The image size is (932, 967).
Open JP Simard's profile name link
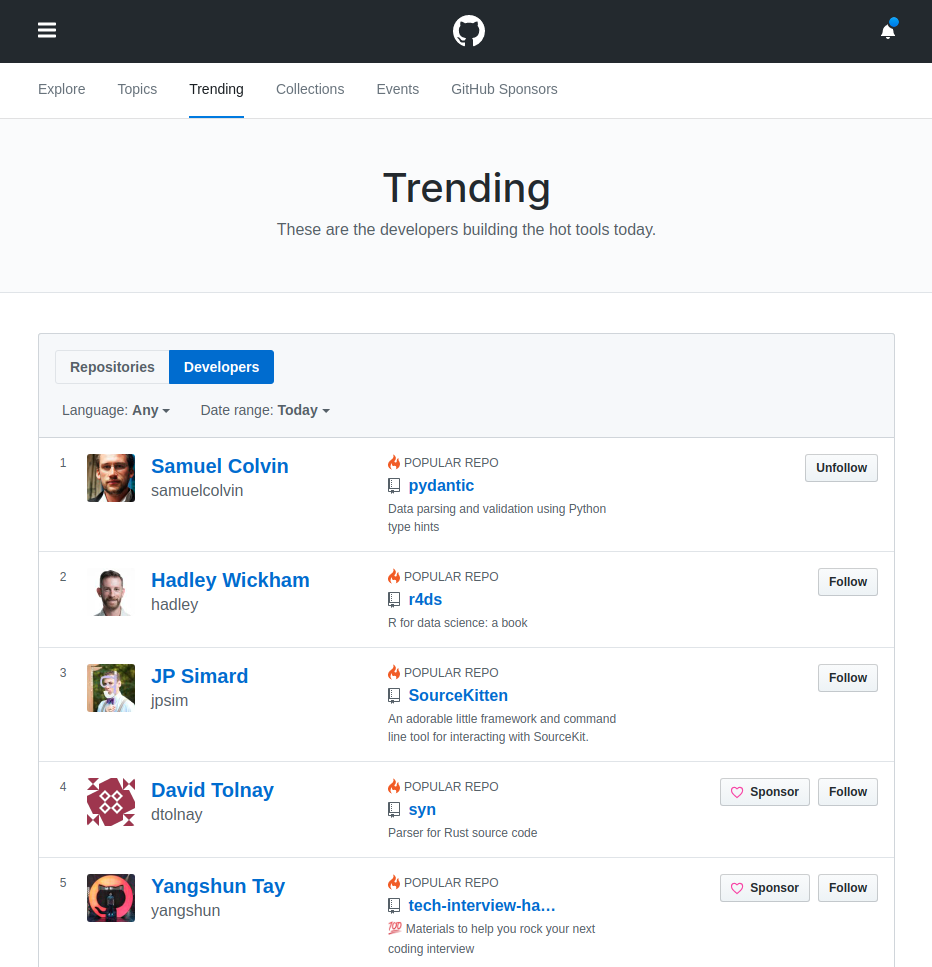pyautogui.click(x=200, y=677)
